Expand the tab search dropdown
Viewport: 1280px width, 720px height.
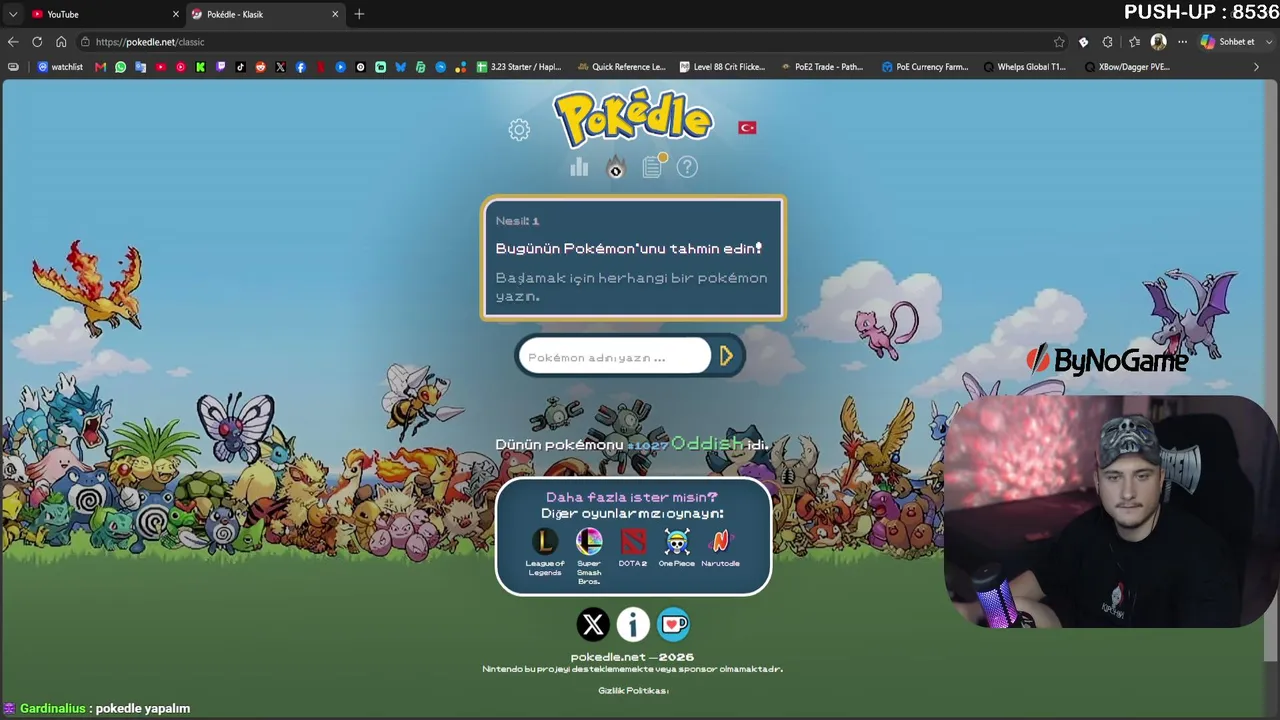coord(12,14)
